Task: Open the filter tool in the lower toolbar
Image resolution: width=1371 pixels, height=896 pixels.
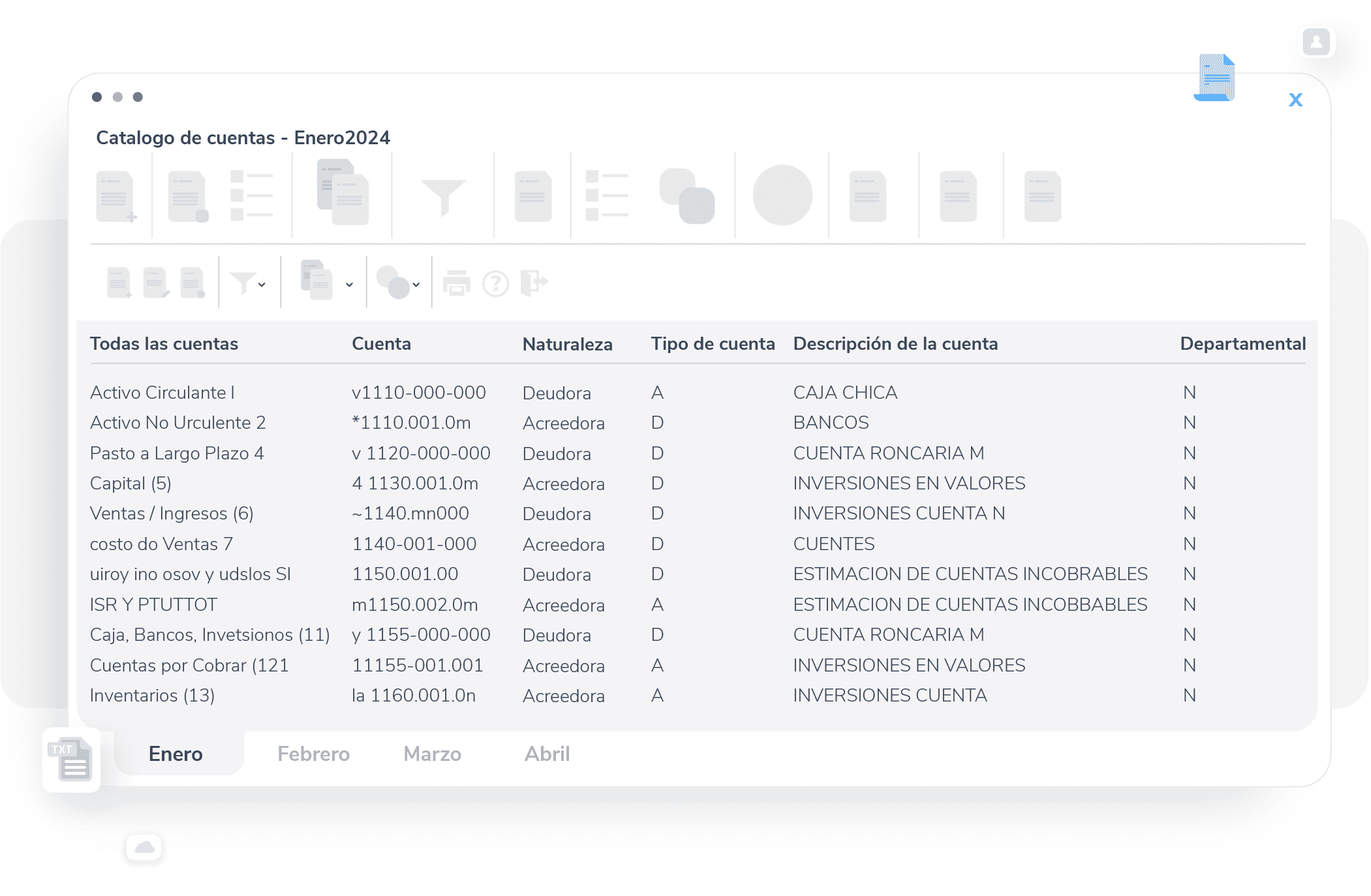Action: coord(245,282)
